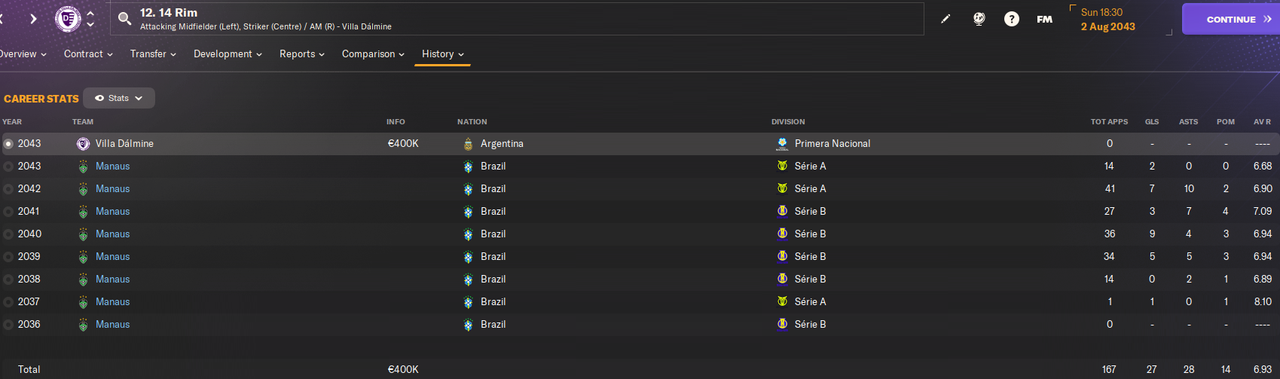The height and width of the screenshot is (379, 1280).
Task: Sort by the TEAM column header
Action: pos(82,122)
